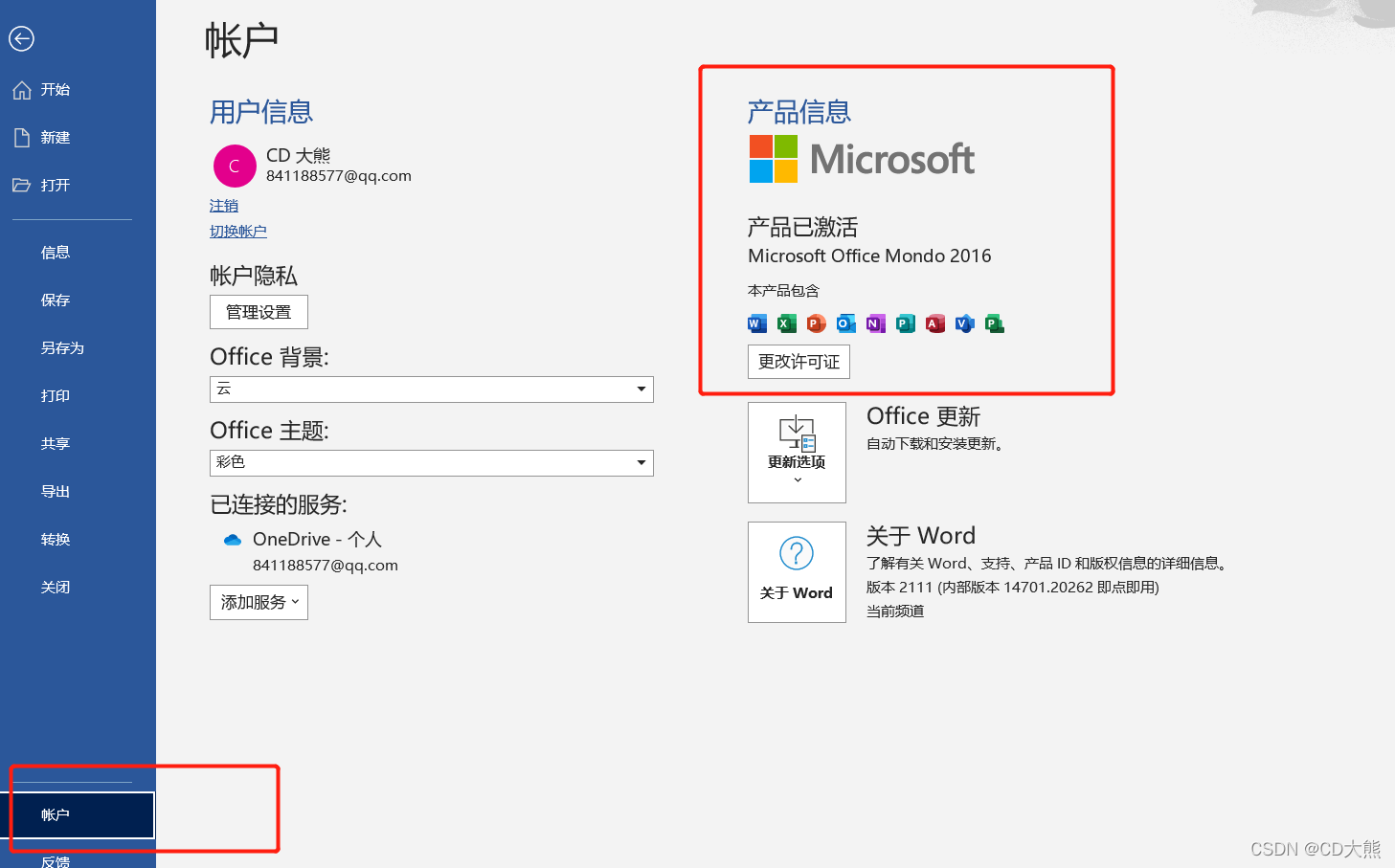Click the OneDrive cloud icon

(x=233, y=540)
